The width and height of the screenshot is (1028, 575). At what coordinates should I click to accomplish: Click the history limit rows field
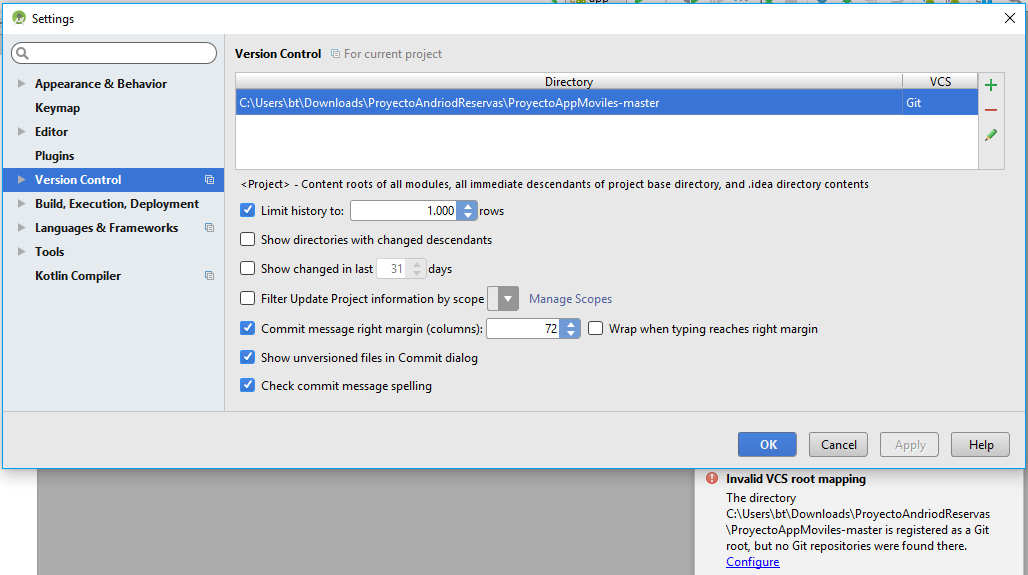pos(404,210)
